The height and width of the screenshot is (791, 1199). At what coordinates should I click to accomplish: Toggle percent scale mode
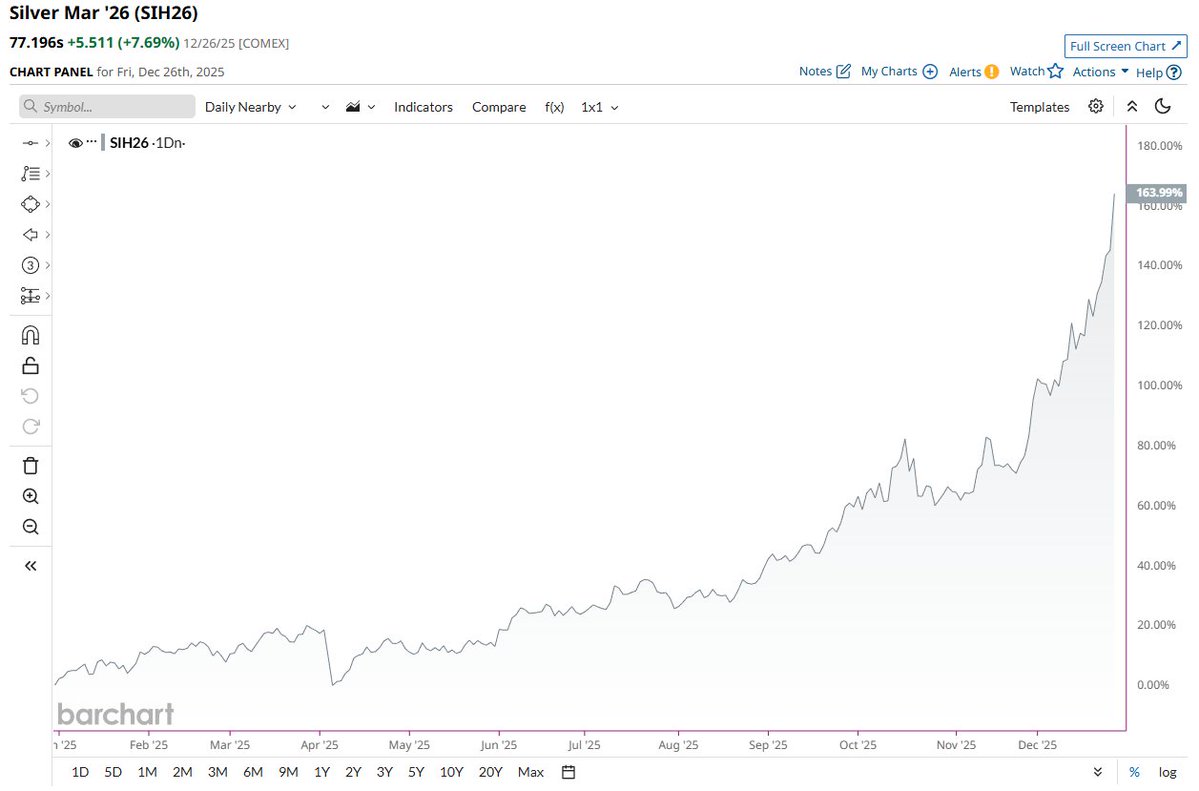[1135, 772]
